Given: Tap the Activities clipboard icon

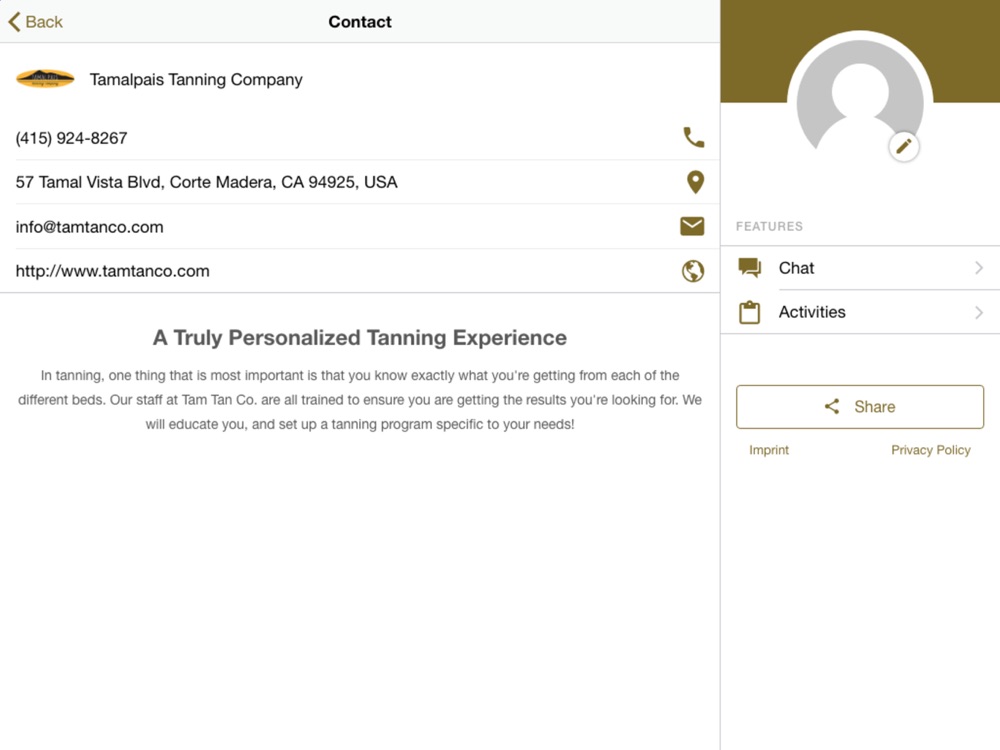Looking at the screenshot, I should pos(749,312).
